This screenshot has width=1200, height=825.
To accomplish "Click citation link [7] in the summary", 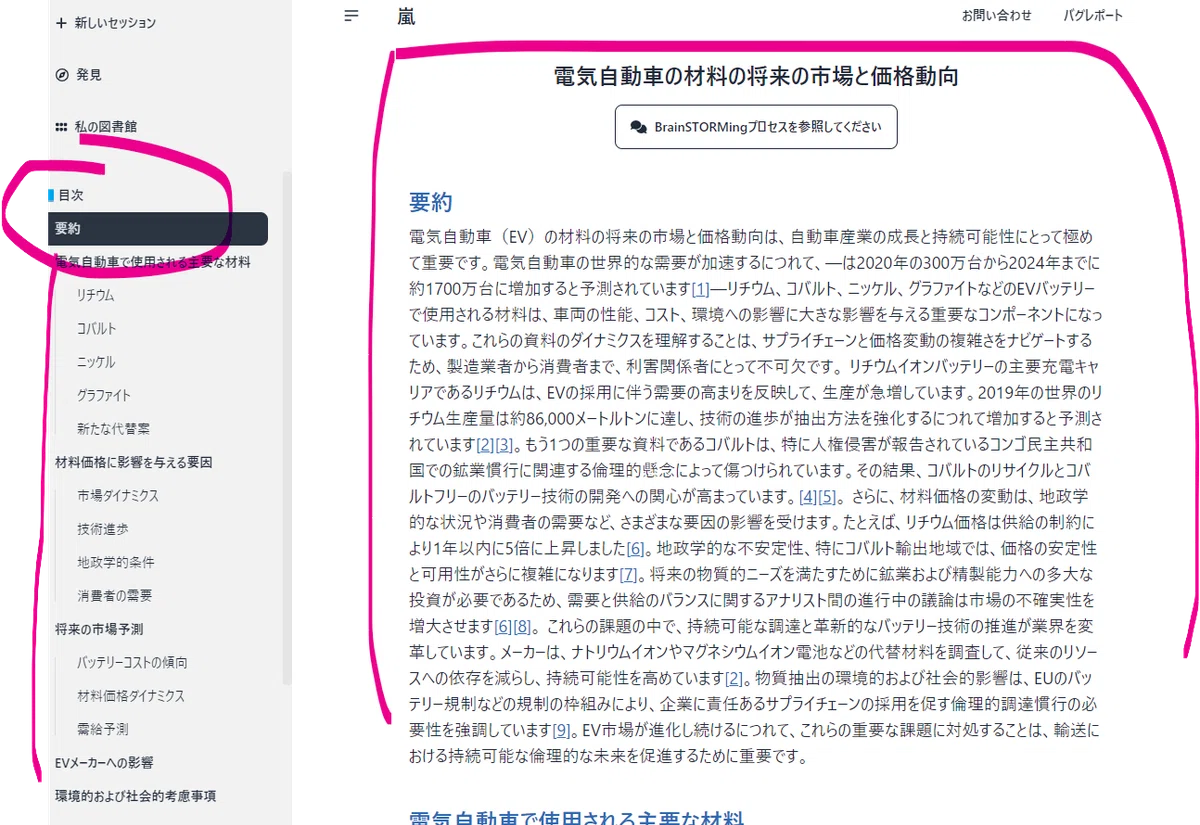I will [629, 575].
